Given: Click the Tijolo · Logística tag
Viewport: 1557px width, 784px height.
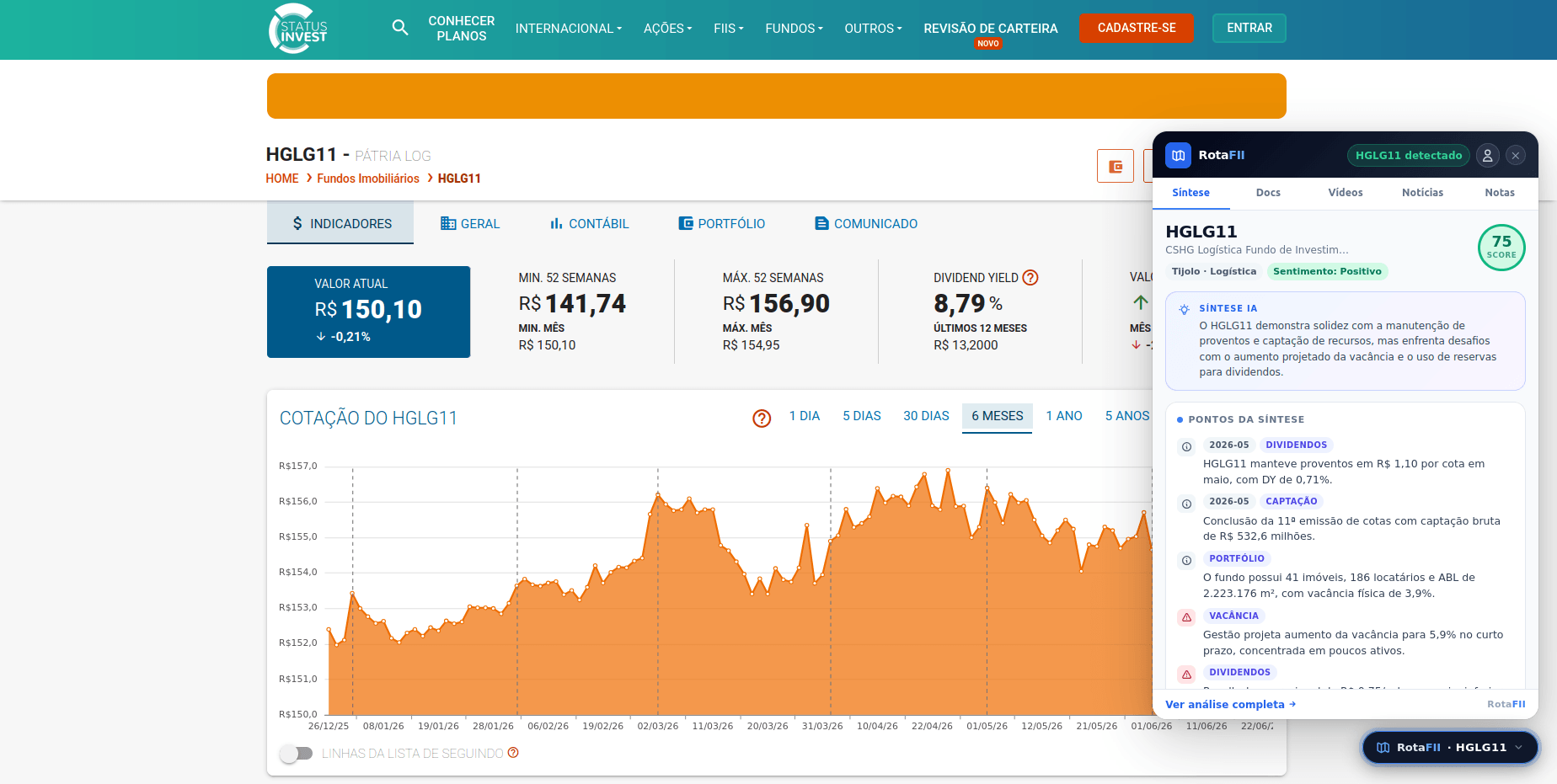Looking at the screenshot, I should [1214, 271].
